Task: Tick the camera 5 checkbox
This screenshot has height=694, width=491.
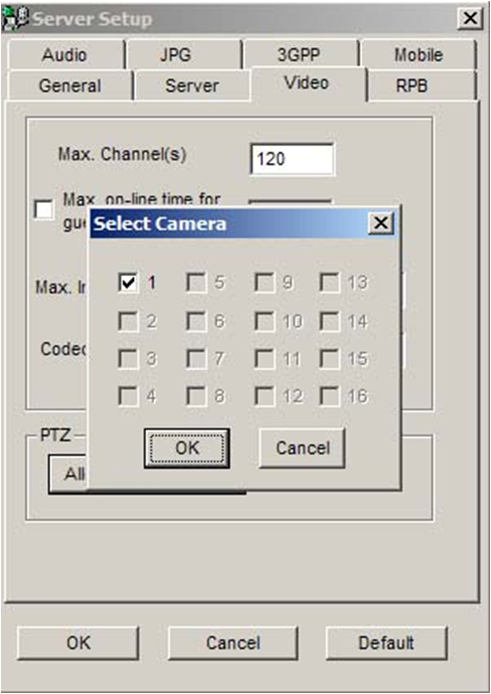Action: point(196,282)
